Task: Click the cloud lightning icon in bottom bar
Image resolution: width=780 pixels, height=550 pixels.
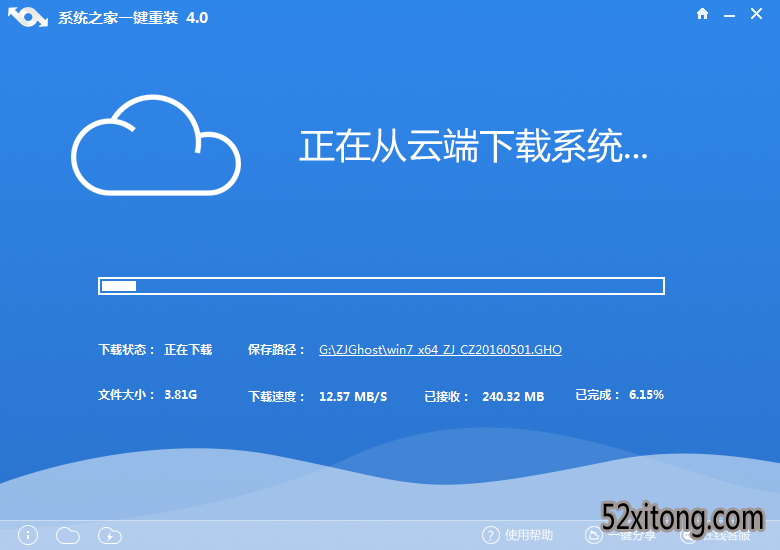Action: [109, 536]
